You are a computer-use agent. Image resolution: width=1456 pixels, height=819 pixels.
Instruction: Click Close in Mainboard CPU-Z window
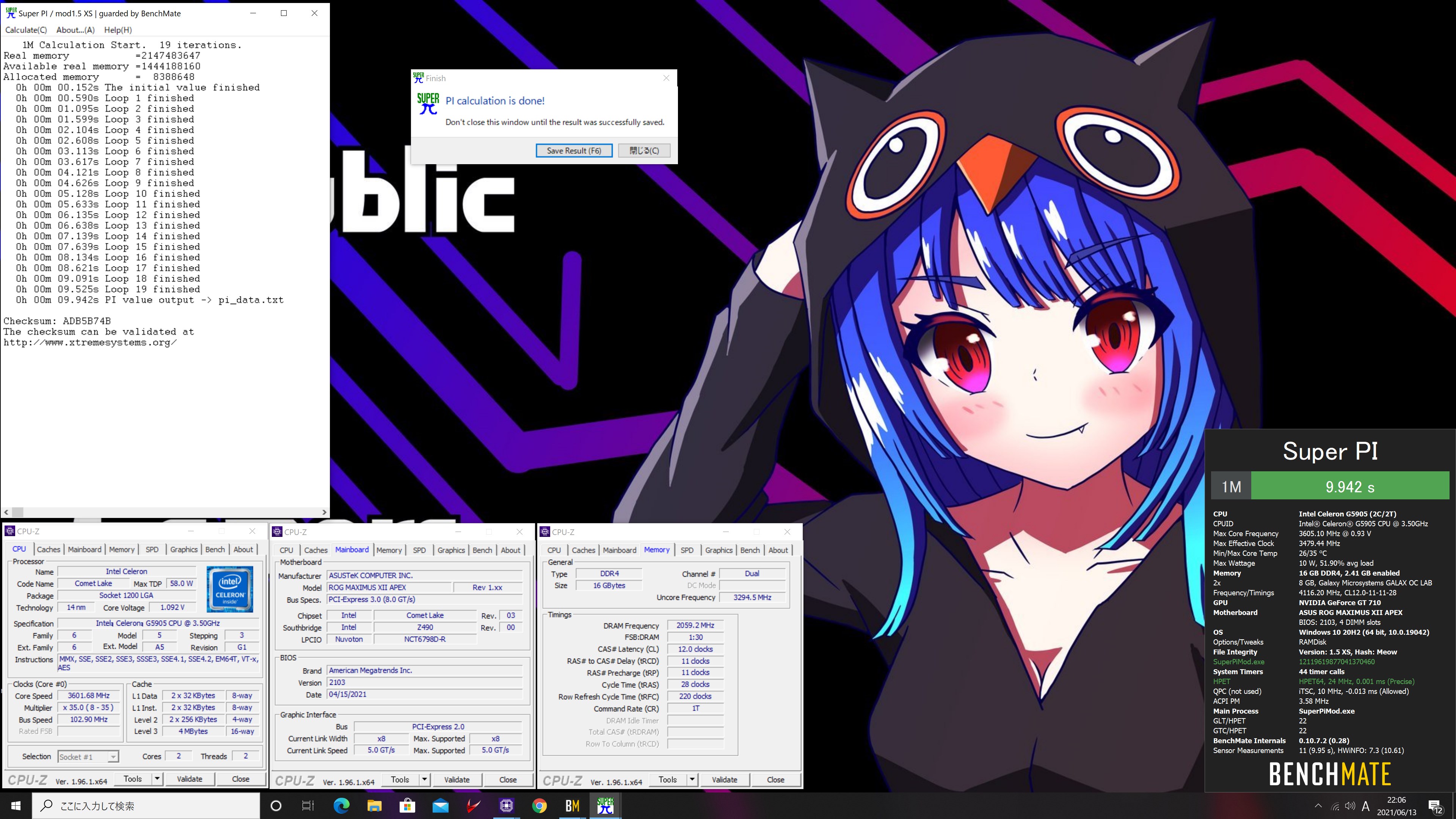[x=508, y=780]
